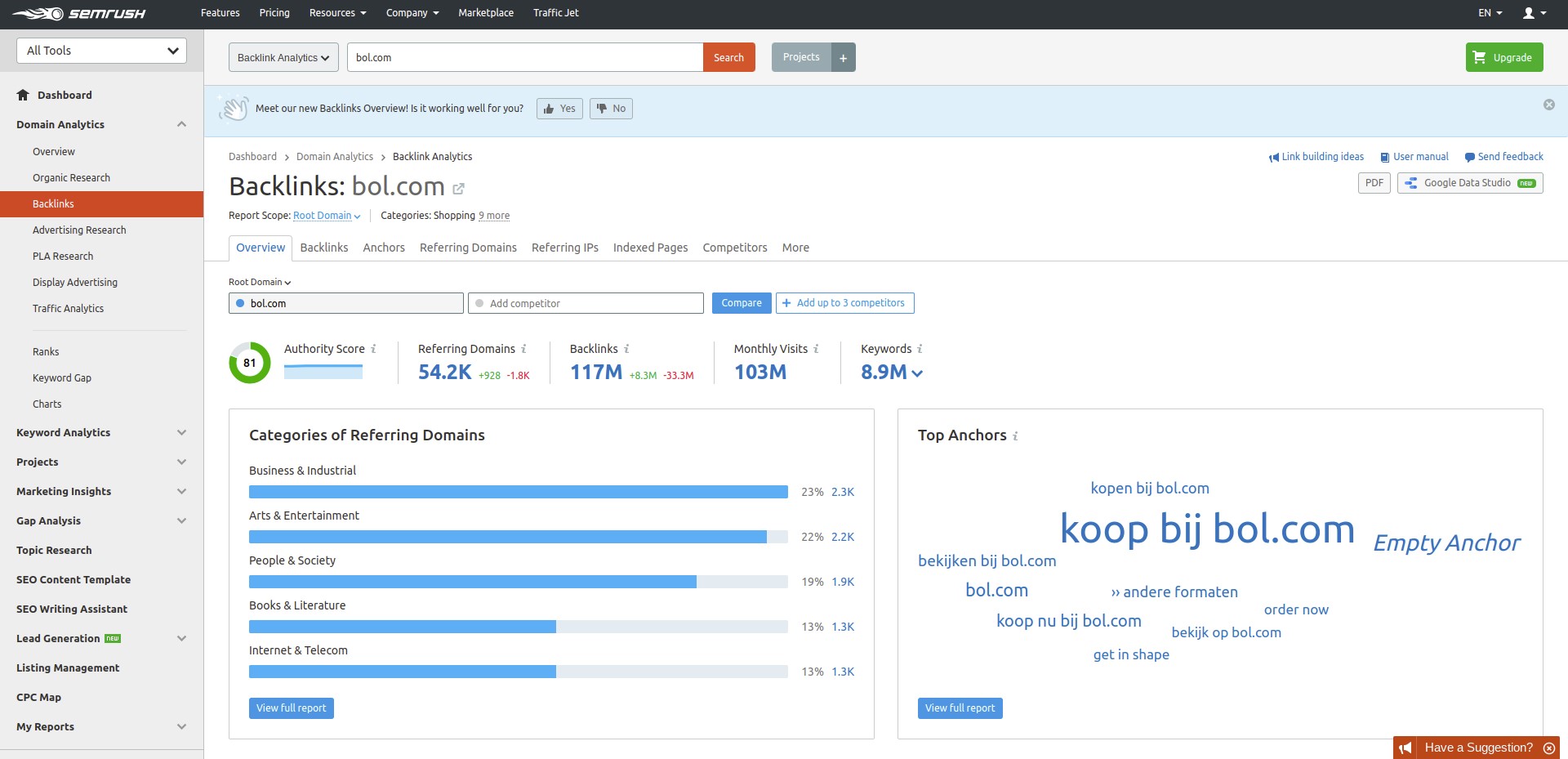1568x759 pixels.
Task: Switch to the Referring IPs tab
Action: click(x=565, y=248)
